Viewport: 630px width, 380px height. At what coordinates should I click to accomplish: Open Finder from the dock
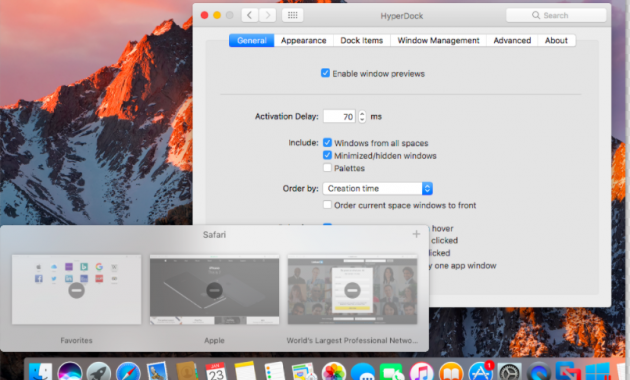pyautogui.click(x=41, y=372)
